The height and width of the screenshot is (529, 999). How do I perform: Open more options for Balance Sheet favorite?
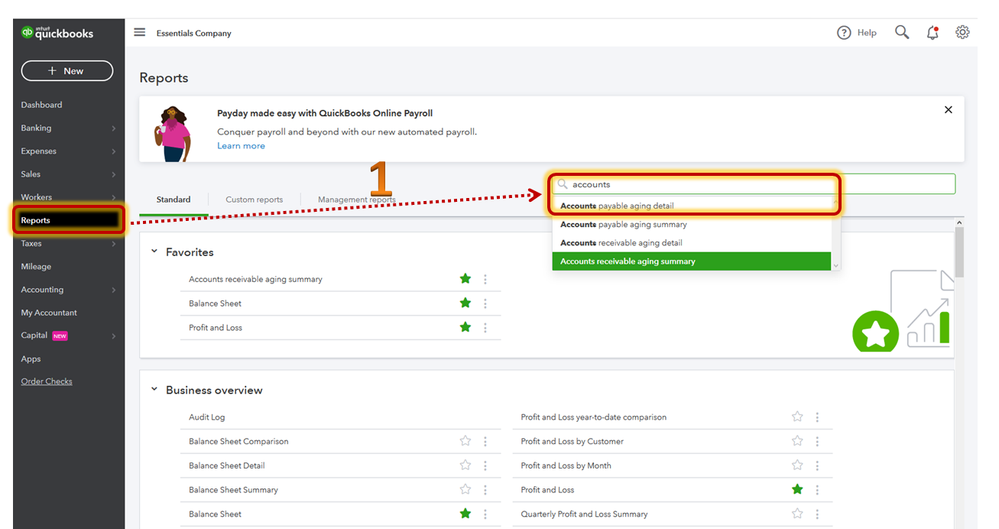485,304
